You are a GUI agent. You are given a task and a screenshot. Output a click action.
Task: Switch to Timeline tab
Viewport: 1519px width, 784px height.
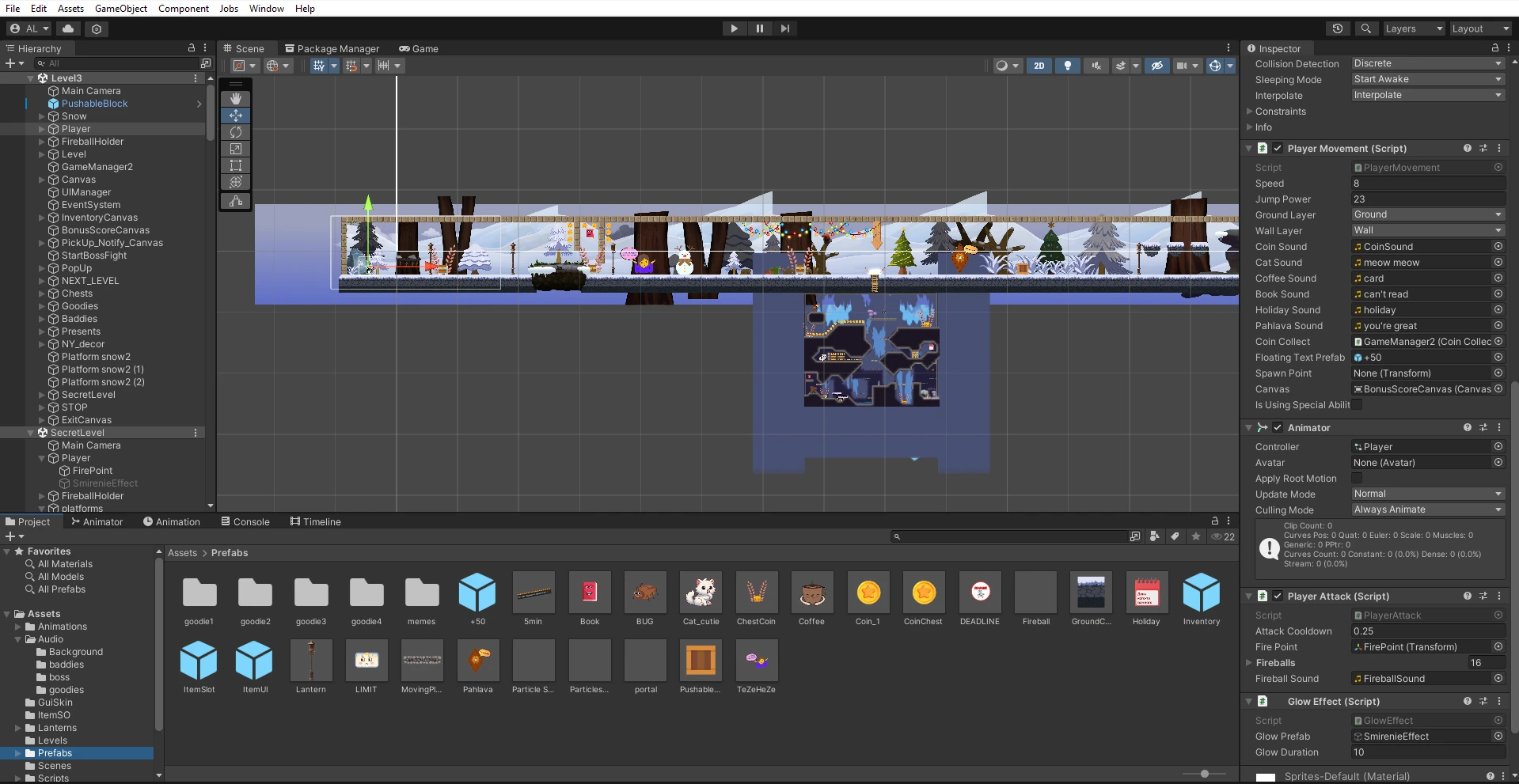point(315,522)
